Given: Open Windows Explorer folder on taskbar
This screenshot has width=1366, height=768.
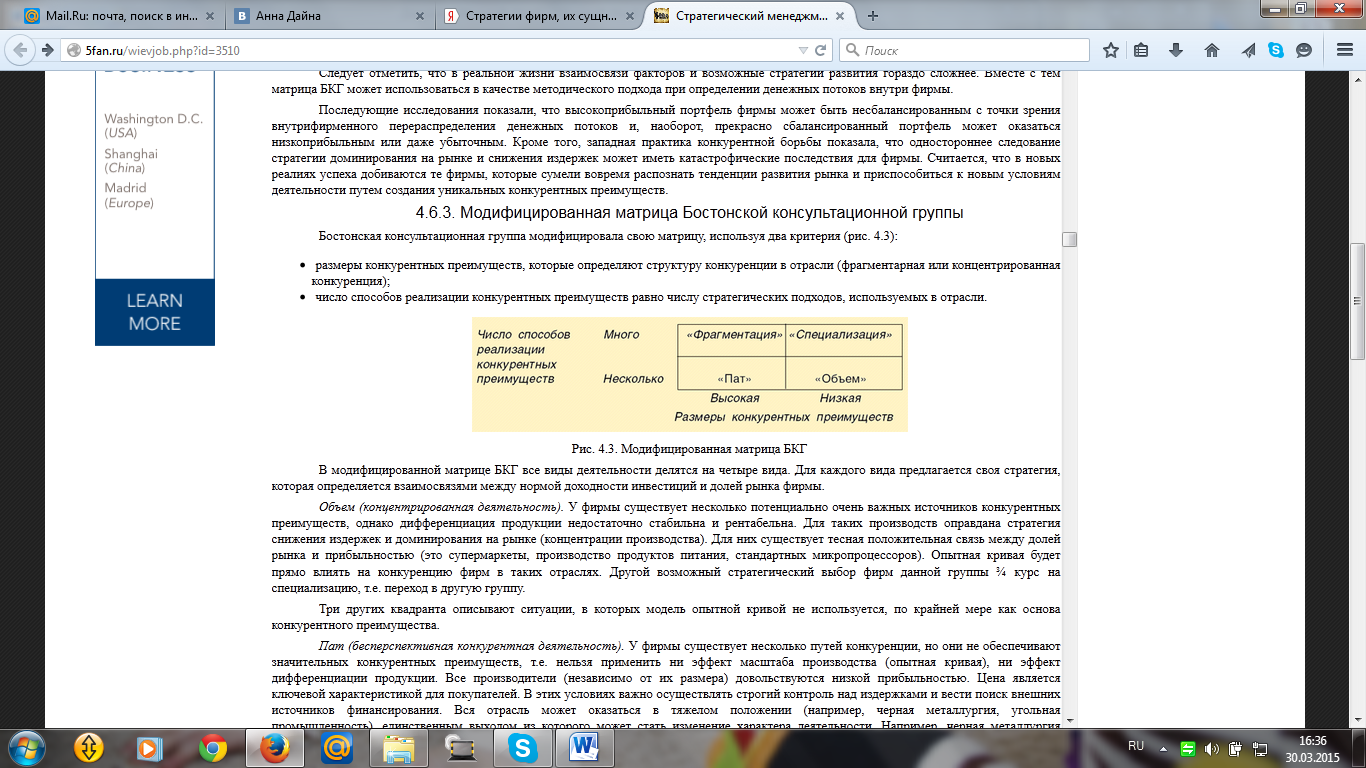Looking at the screenshot, I should [x=399, y=747].
